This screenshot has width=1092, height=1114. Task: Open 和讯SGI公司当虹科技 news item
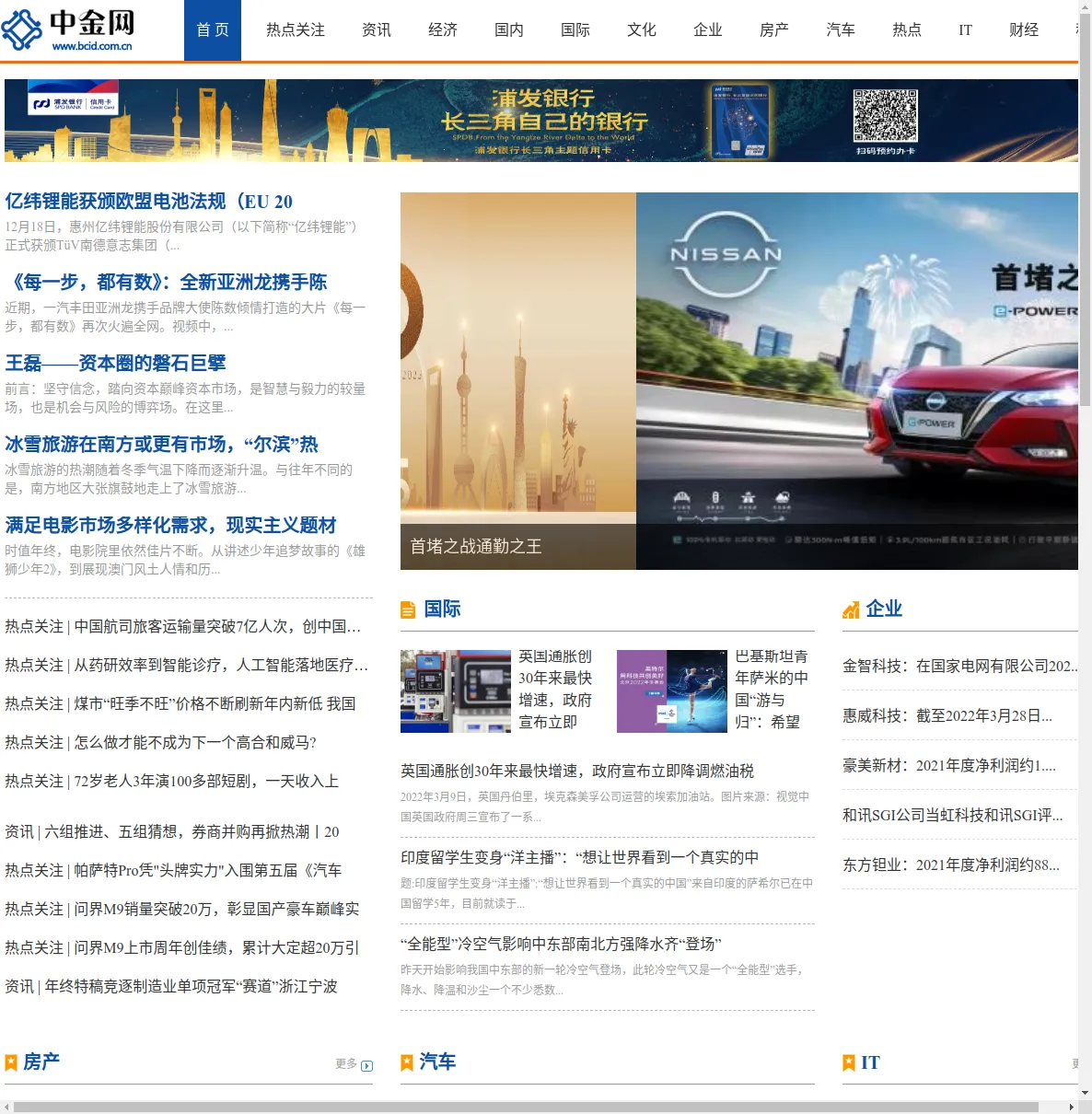(x=953, y=816)
